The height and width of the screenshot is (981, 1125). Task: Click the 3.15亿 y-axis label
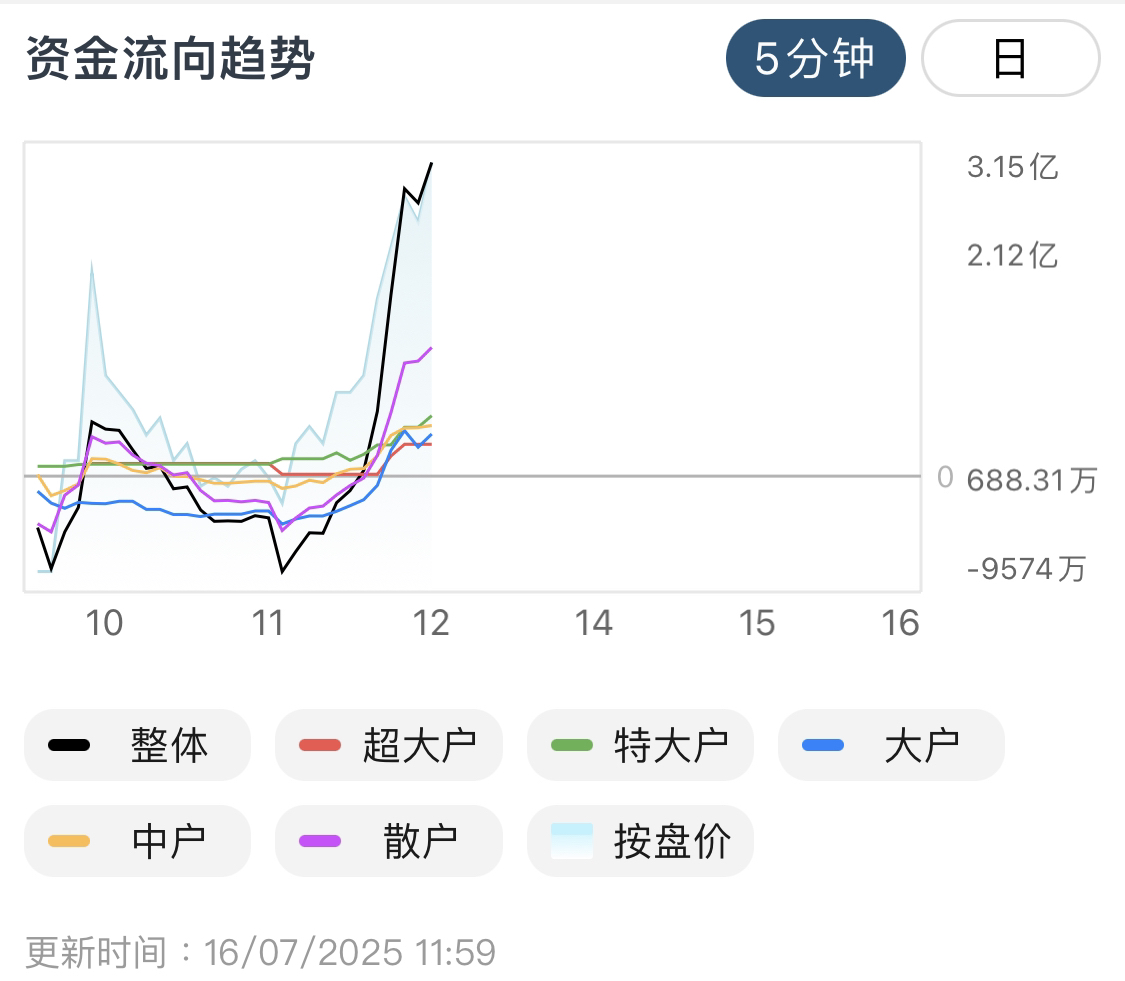point(1012,167)
